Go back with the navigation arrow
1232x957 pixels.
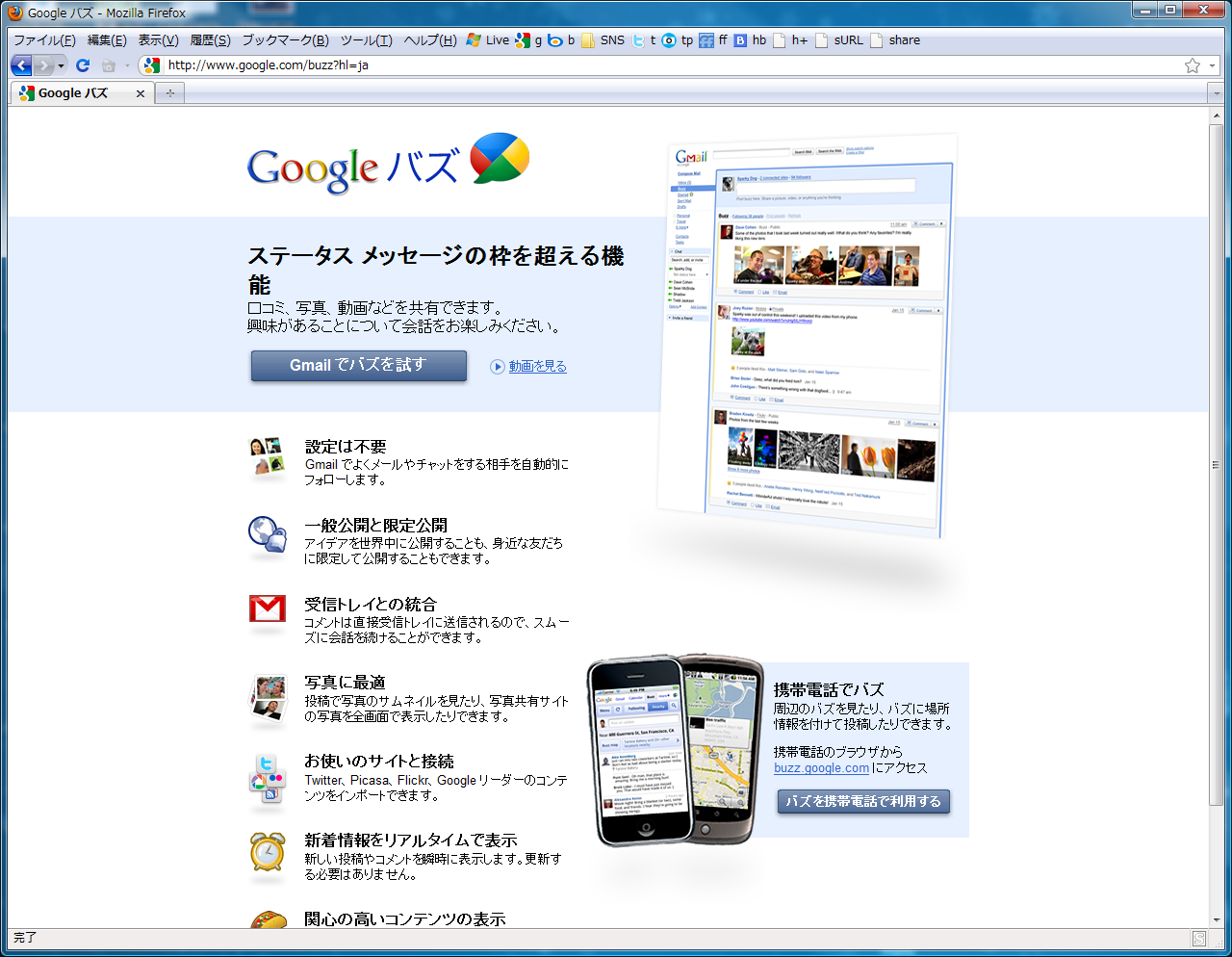click(21, 65)
